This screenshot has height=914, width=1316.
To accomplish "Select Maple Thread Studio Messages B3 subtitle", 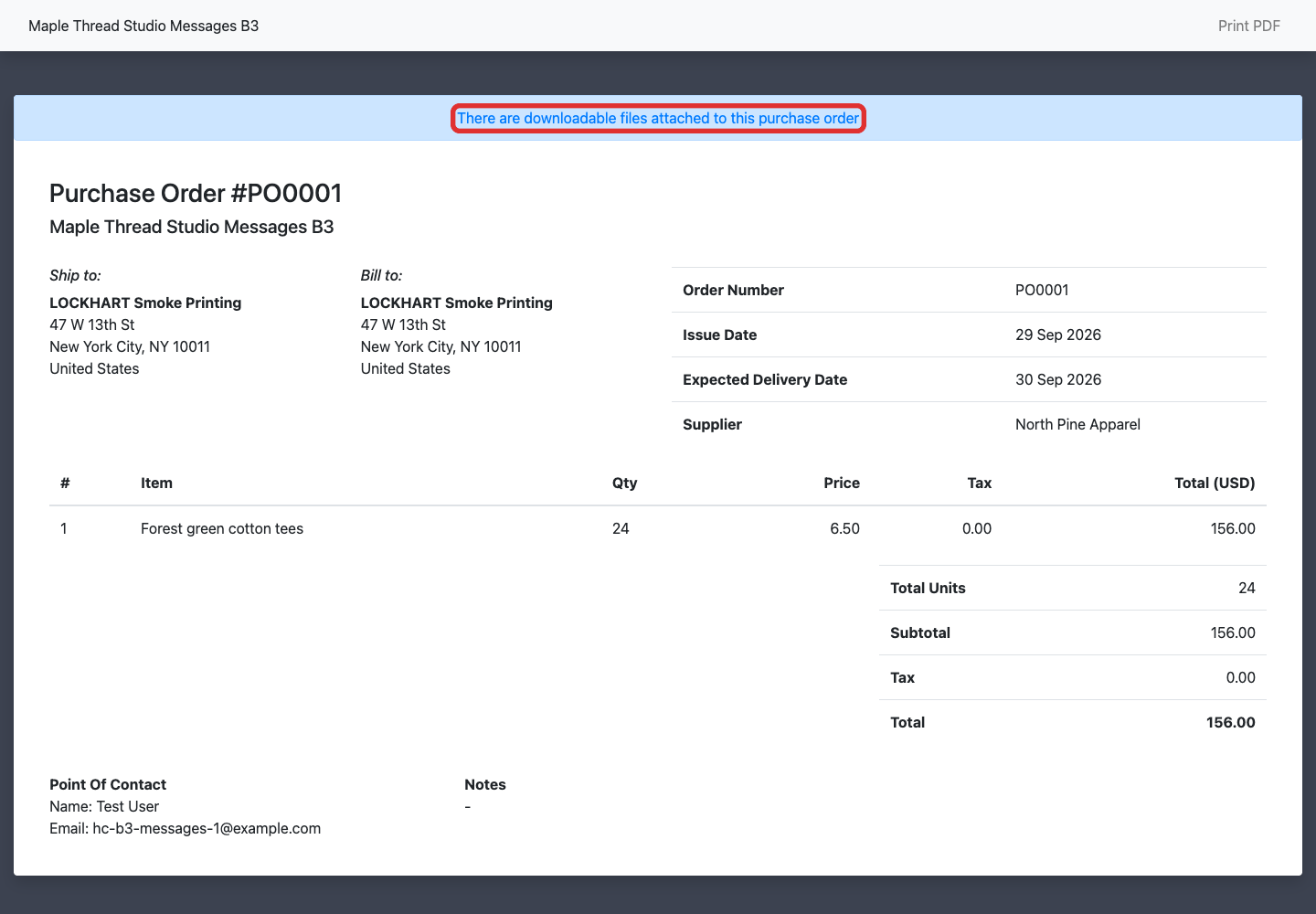I will [x=192, y=227].
